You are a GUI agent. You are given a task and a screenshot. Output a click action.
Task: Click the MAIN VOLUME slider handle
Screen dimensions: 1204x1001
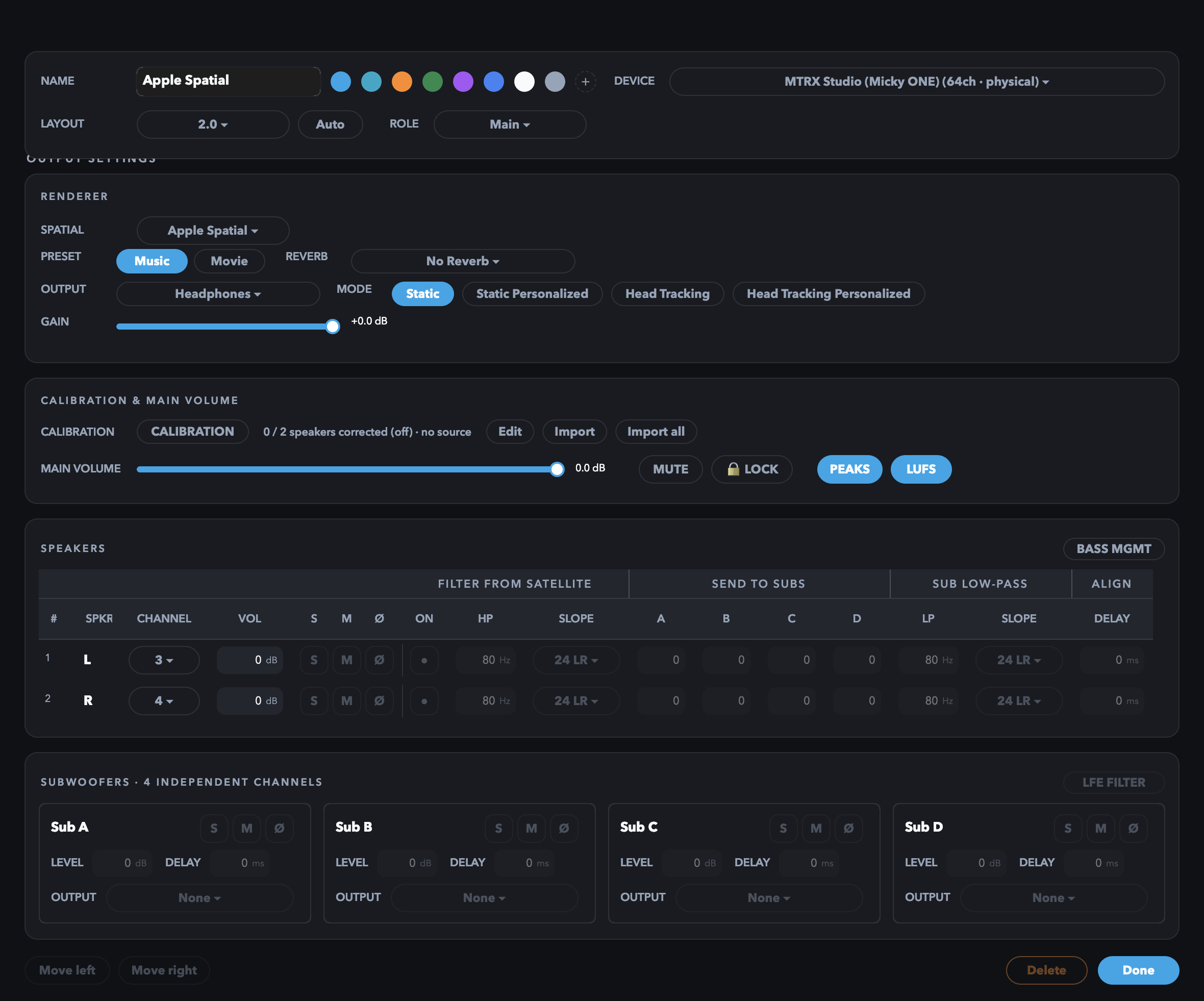pos(557,469)
